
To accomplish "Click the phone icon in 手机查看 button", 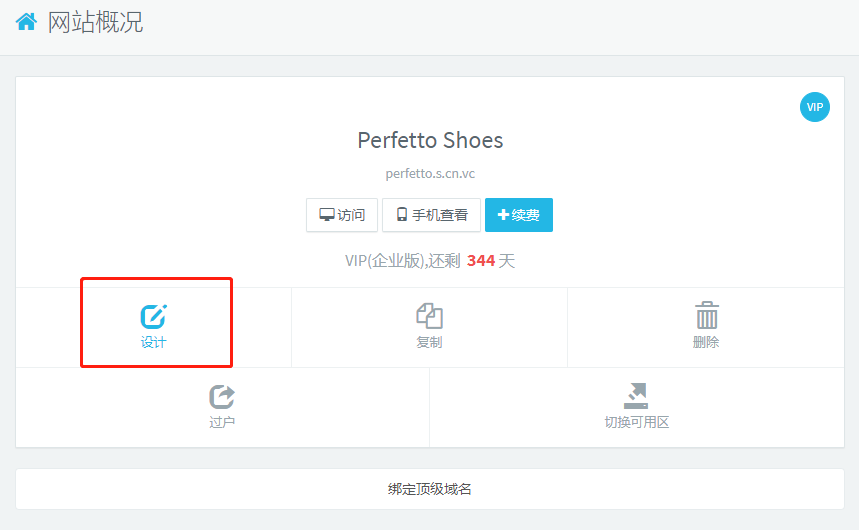I will 402,215.
